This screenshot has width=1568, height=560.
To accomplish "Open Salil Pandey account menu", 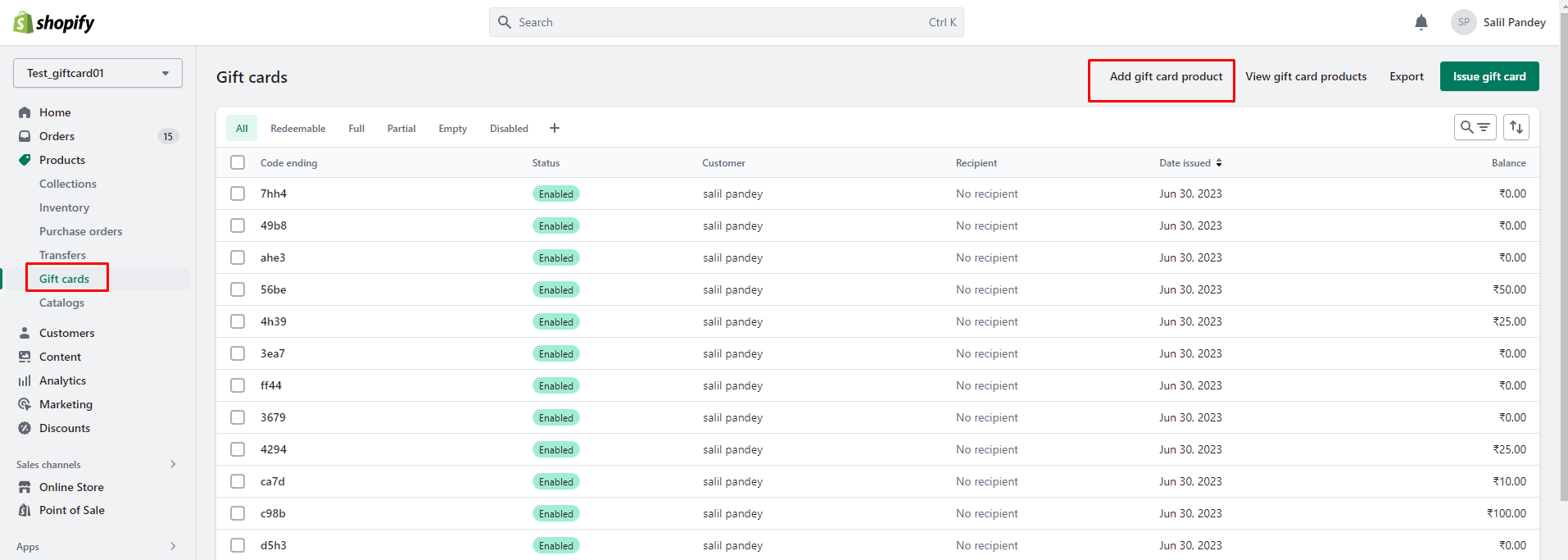I will [1498, 22].
